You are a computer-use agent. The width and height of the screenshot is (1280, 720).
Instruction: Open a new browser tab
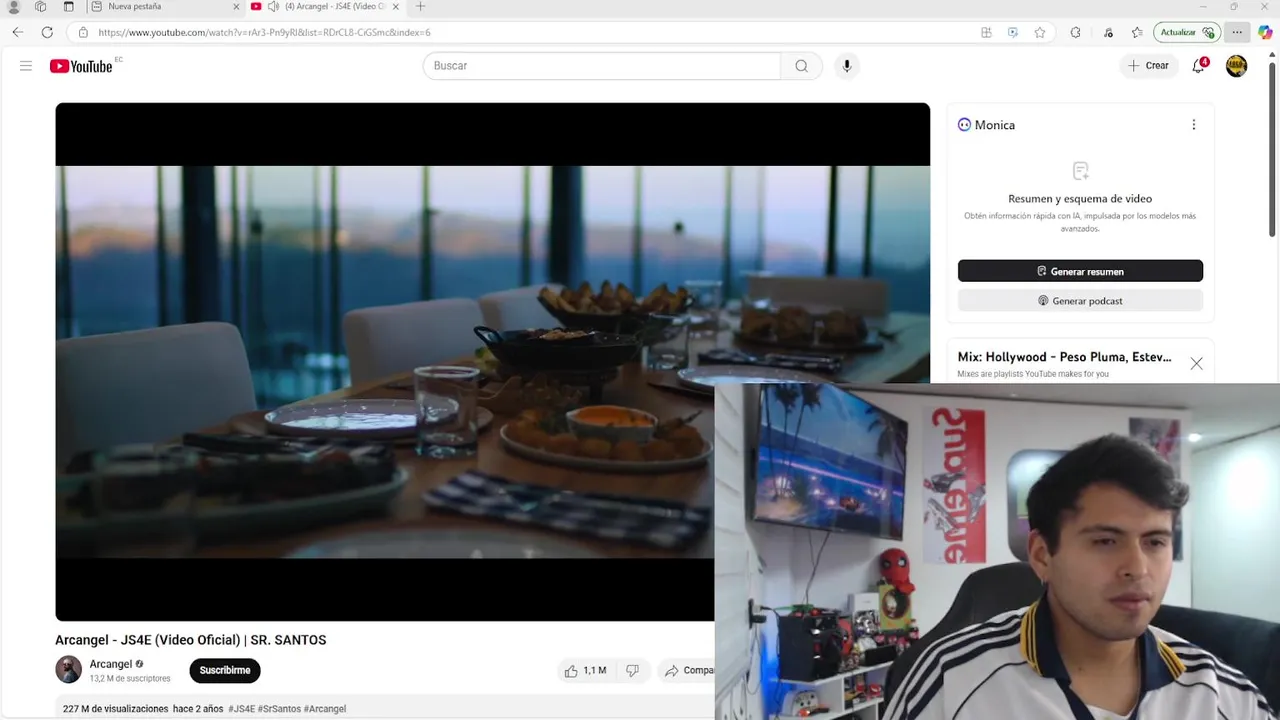(x=420, y=6)
